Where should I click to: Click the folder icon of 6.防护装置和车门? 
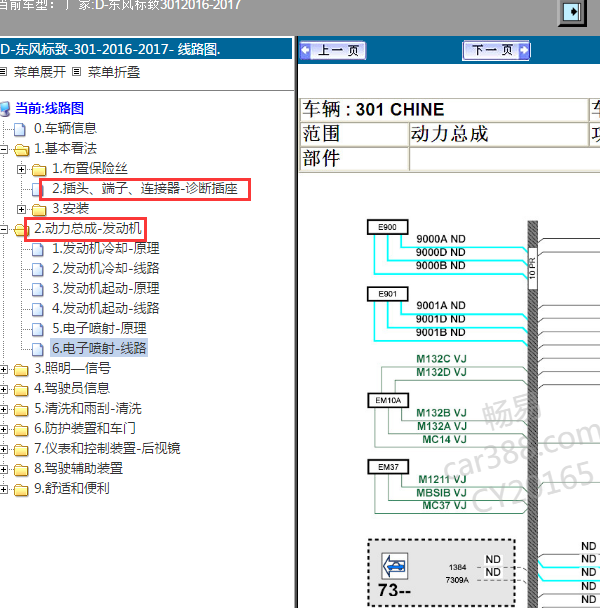tap(21, 430)
